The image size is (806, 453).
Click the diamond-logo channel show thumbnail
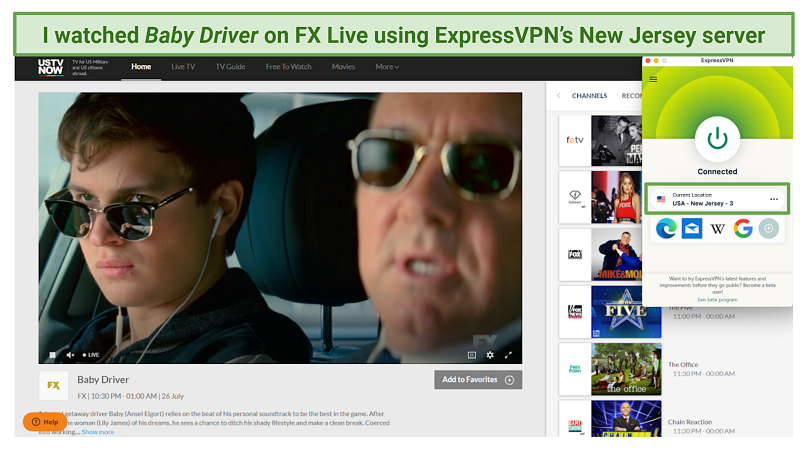(616, 197)
